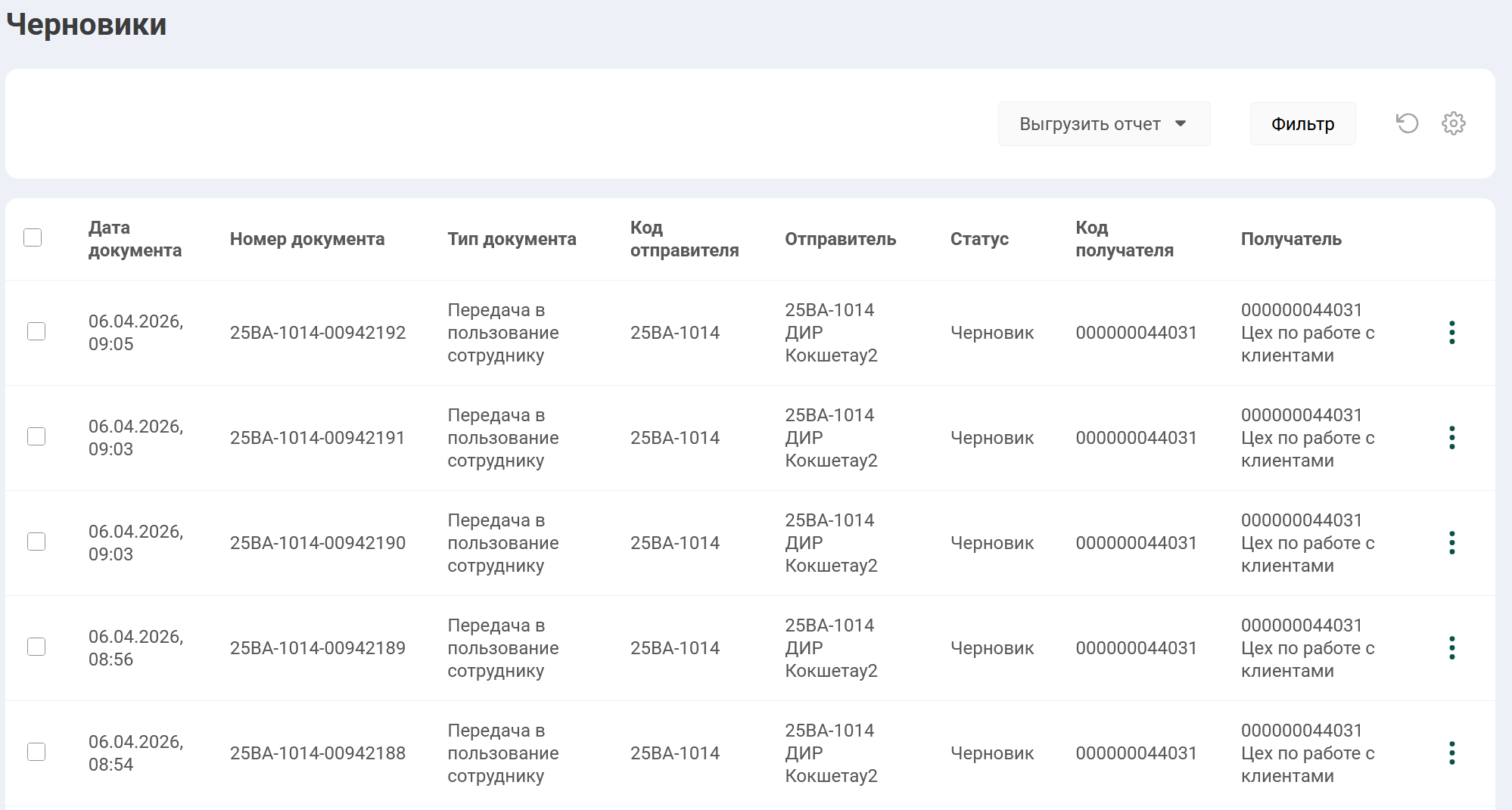
Task: Open three-dot menu for document 25BA-1014-00942191
Action: click(x=1451, y=438)
